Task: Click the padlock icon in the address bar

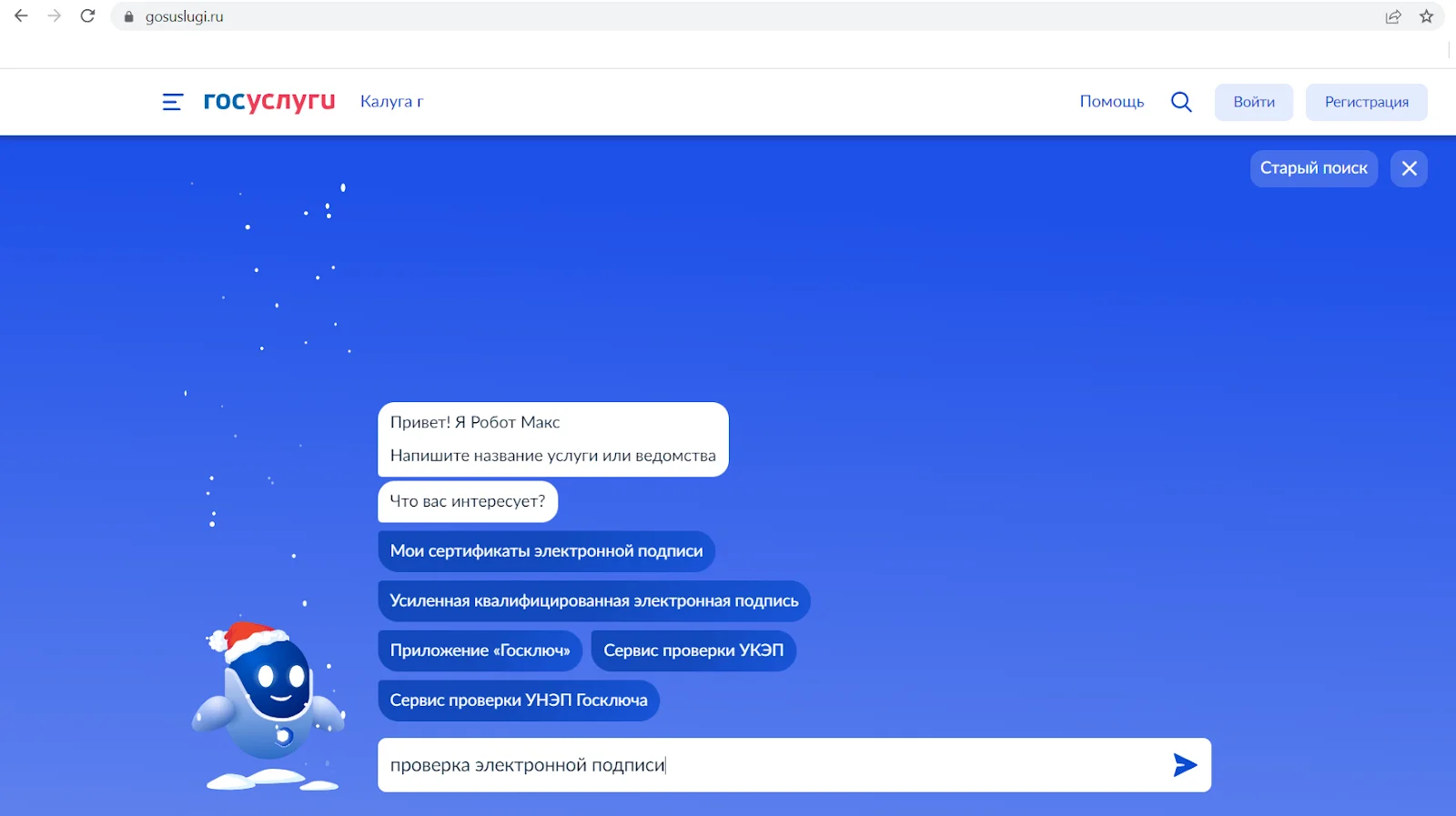Action: 128,16
